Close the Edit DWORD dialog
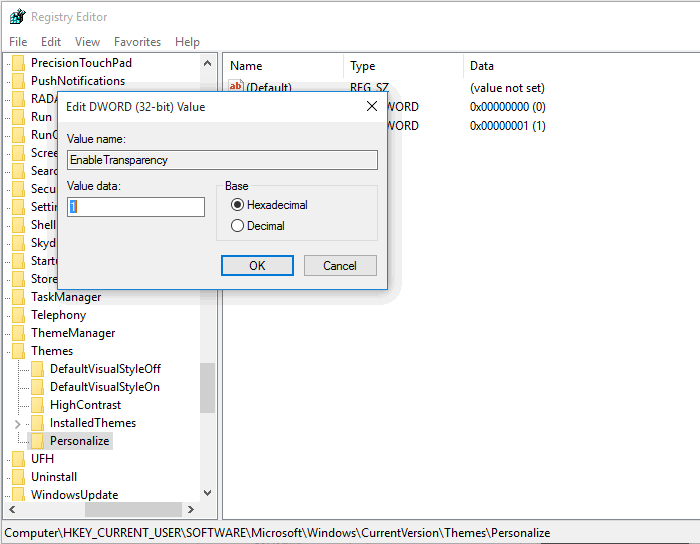The image size is (700, 544). pyautogui.click(x=372, y=106)
